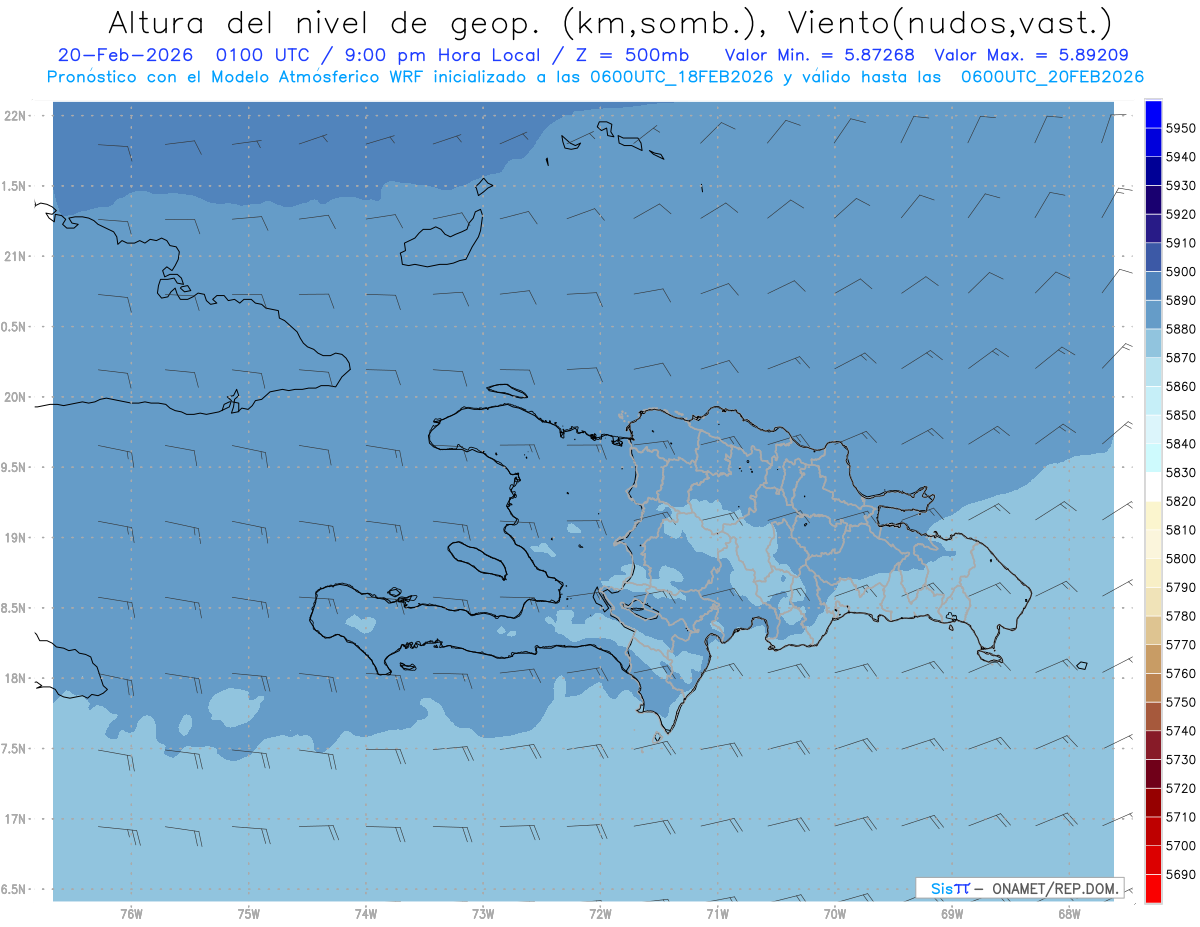Click the '5840' colorbar value

point(1181,444)
